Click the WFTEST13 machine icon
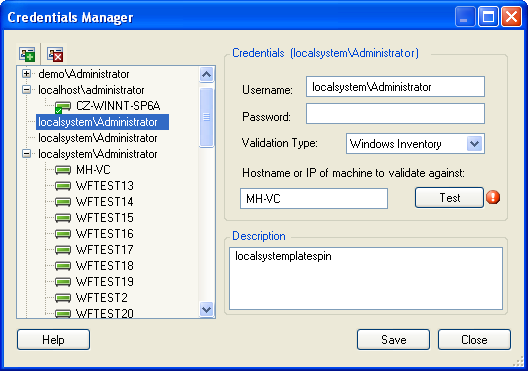 [63, 186]
